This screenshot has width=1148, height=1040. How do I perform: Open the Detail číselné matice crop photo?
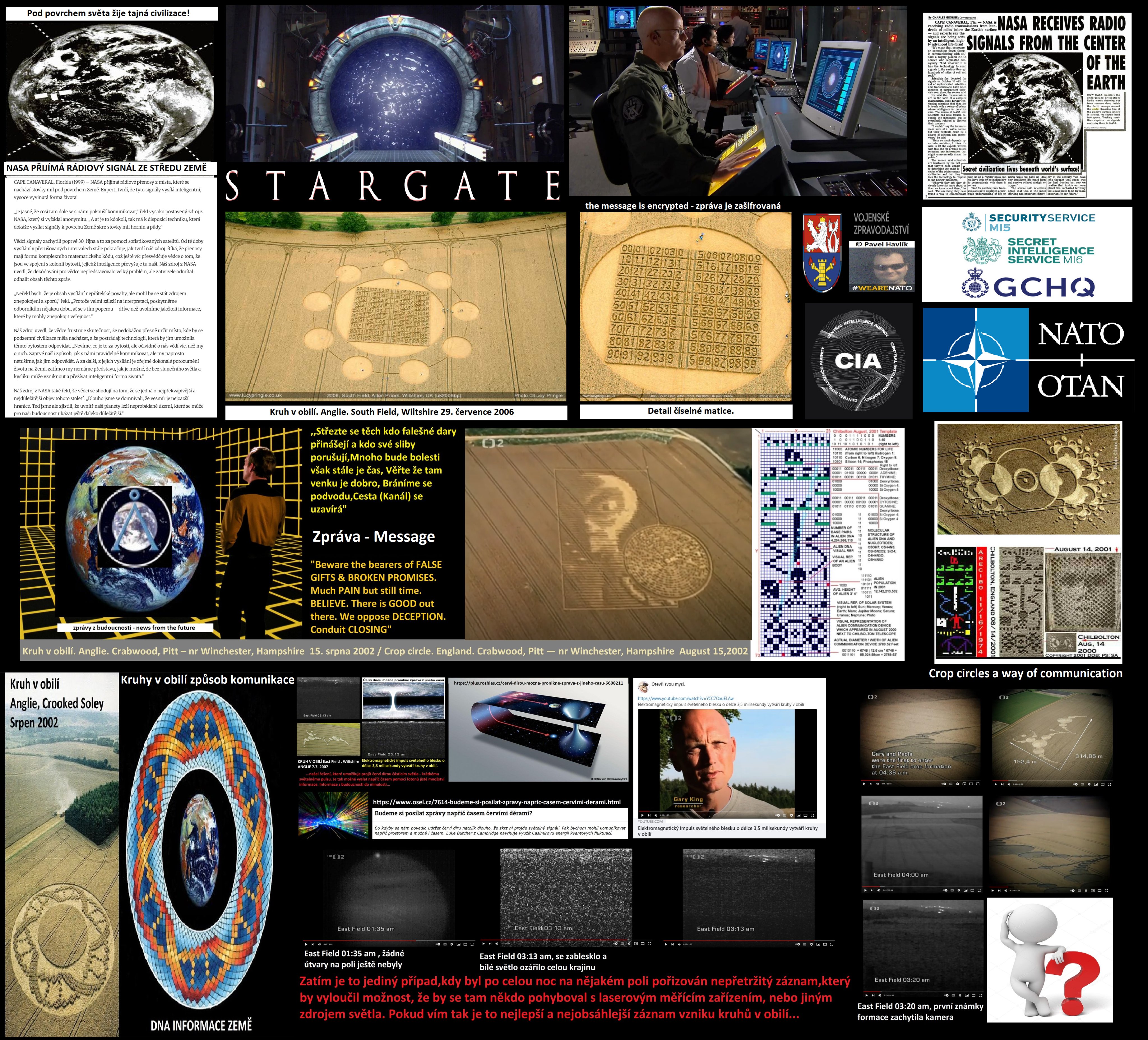tap(686, 307)
